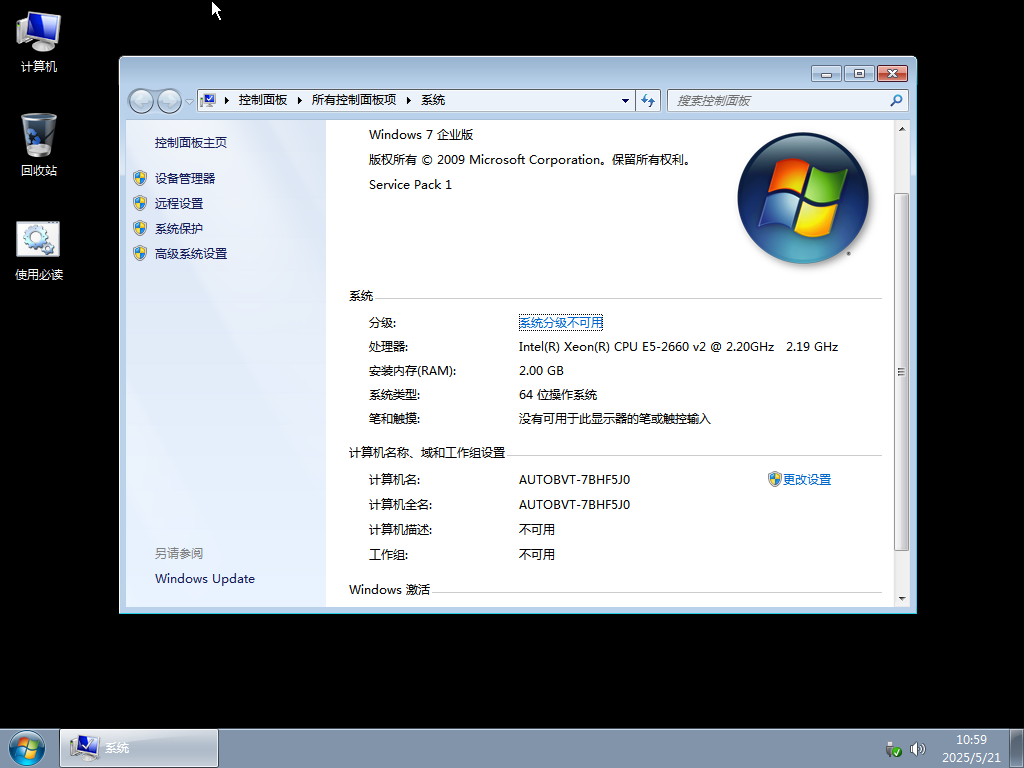Viewport: 1024px width, 768px height.
Task: Click the shield icon beside 更改设置
Action: click(x=775, y=479)
